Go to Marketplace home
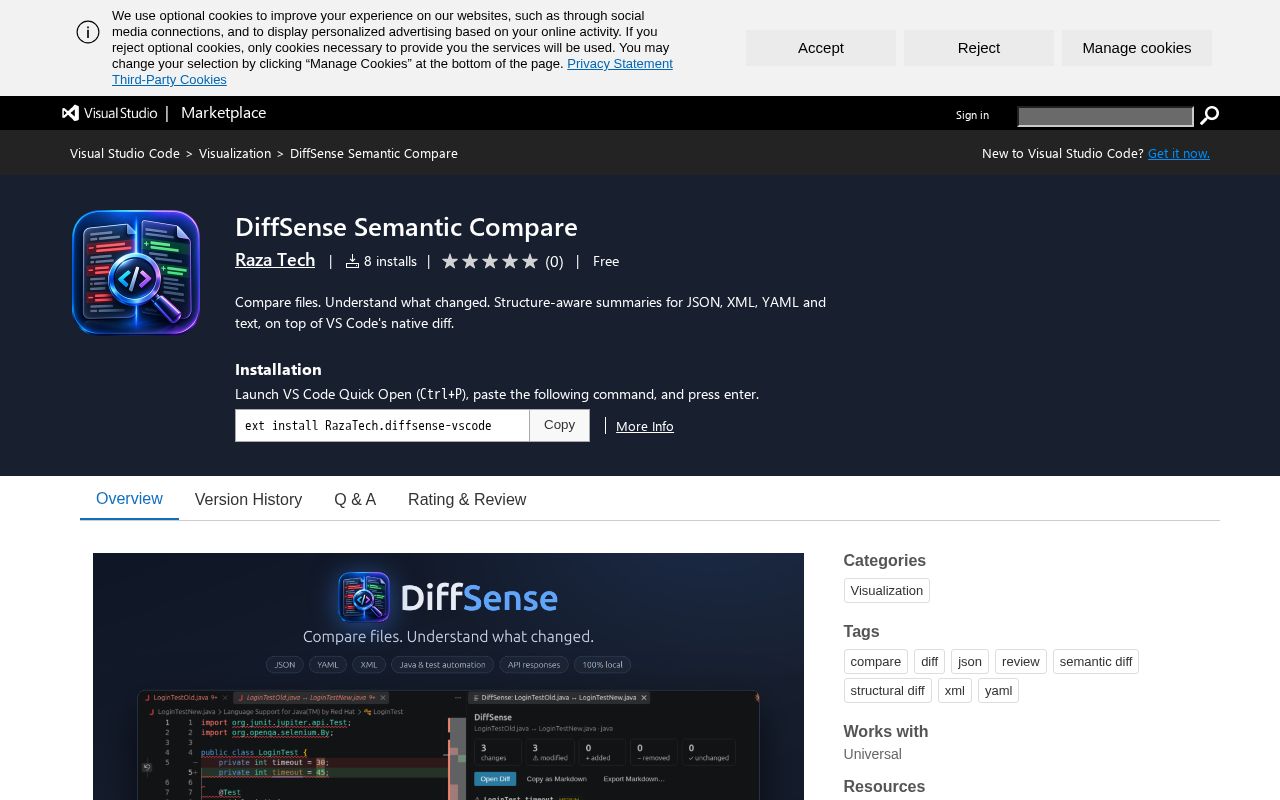 (x=223, y=113)
